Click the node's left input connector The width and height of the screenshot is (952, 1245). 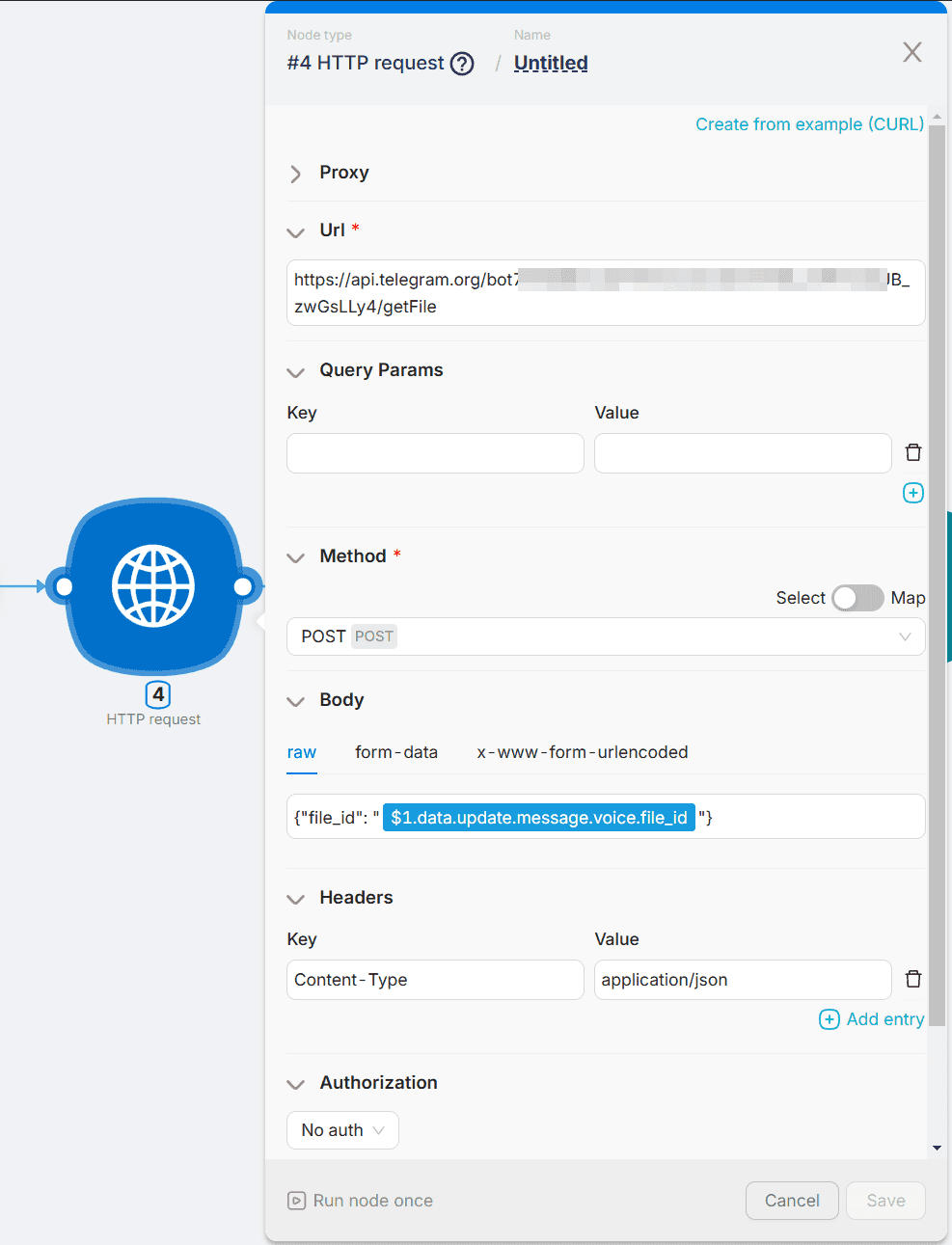click(x=64, y=586)
